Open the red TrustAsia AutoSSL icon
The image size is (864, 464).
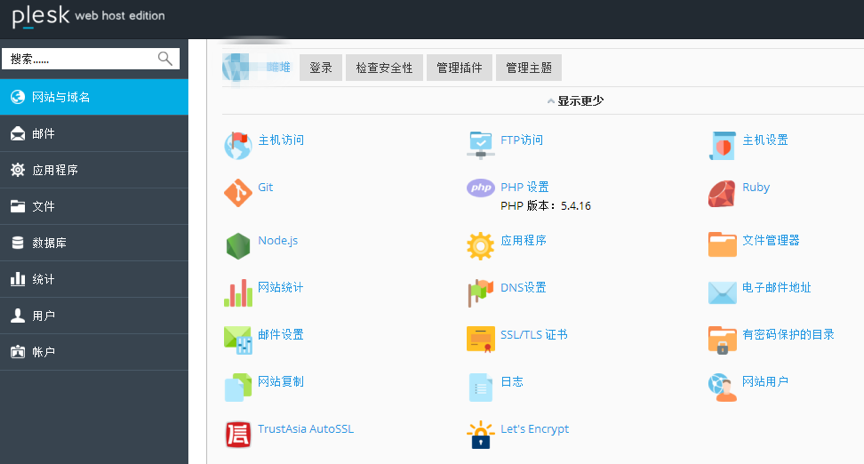click(238, 434)
